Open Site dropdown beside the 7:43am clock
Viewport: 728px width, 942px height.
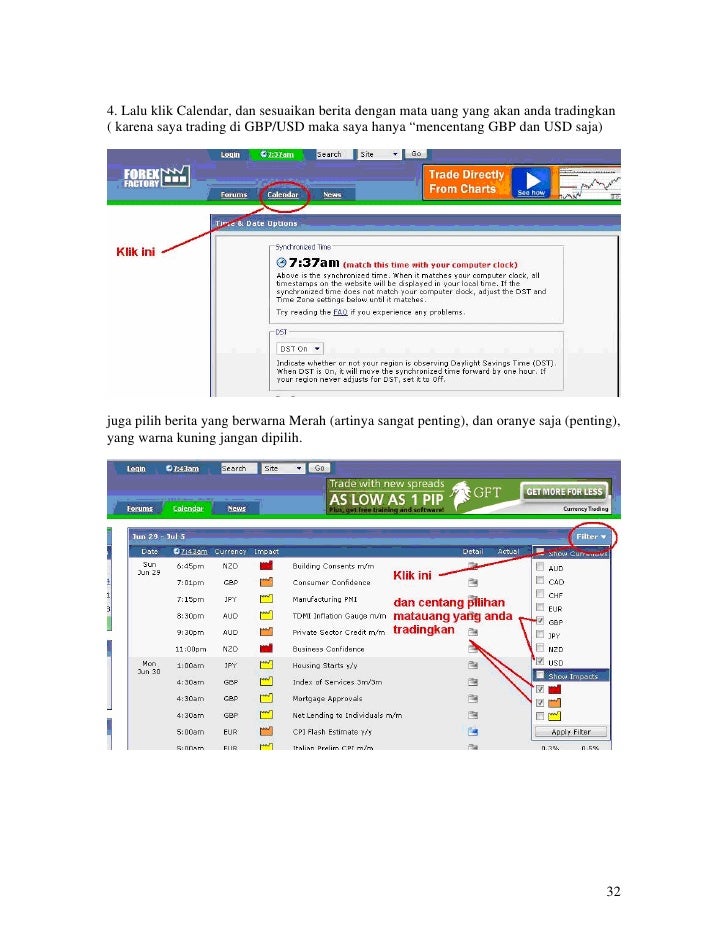point(283,468)
